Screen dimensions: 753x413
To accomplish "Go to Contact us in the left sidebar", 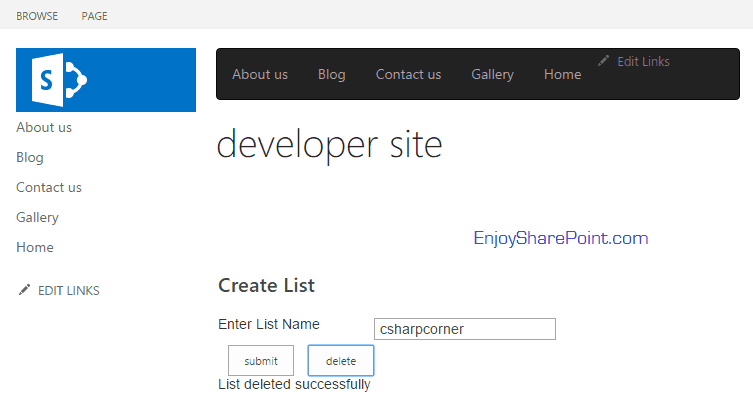I will [49, 187].
